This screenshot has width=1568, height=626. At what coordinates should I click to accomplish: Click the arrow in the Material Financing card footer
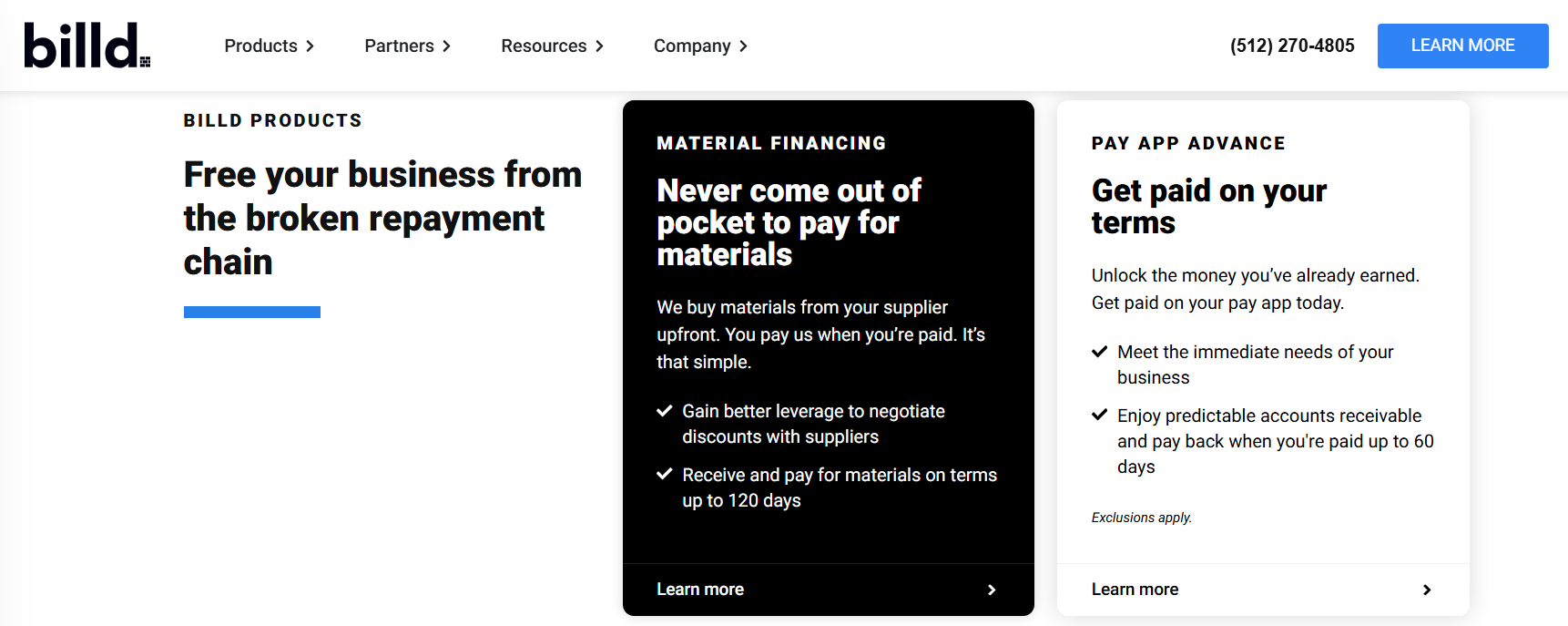(x=992, y=590)
